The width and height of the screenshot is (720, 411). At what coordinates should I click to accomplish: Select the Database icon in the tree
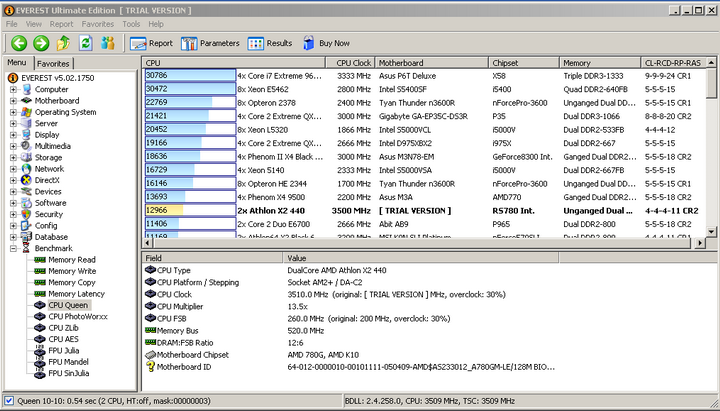coord(27,237)
